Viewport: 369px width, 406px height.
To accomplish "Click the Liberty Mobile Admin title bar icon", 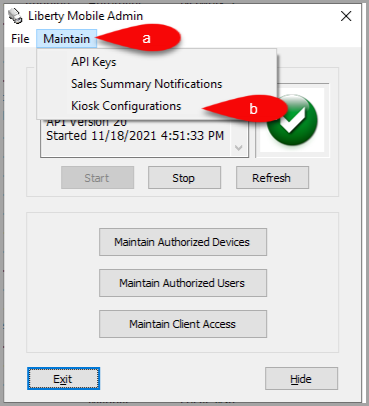I will (15, 16).
